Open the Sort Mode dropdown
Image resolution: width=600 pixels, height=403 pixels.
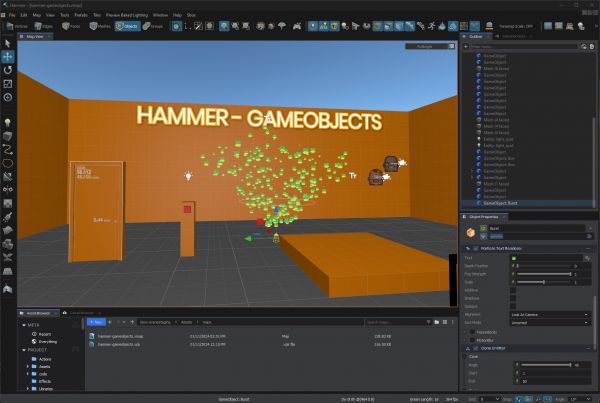550,323
